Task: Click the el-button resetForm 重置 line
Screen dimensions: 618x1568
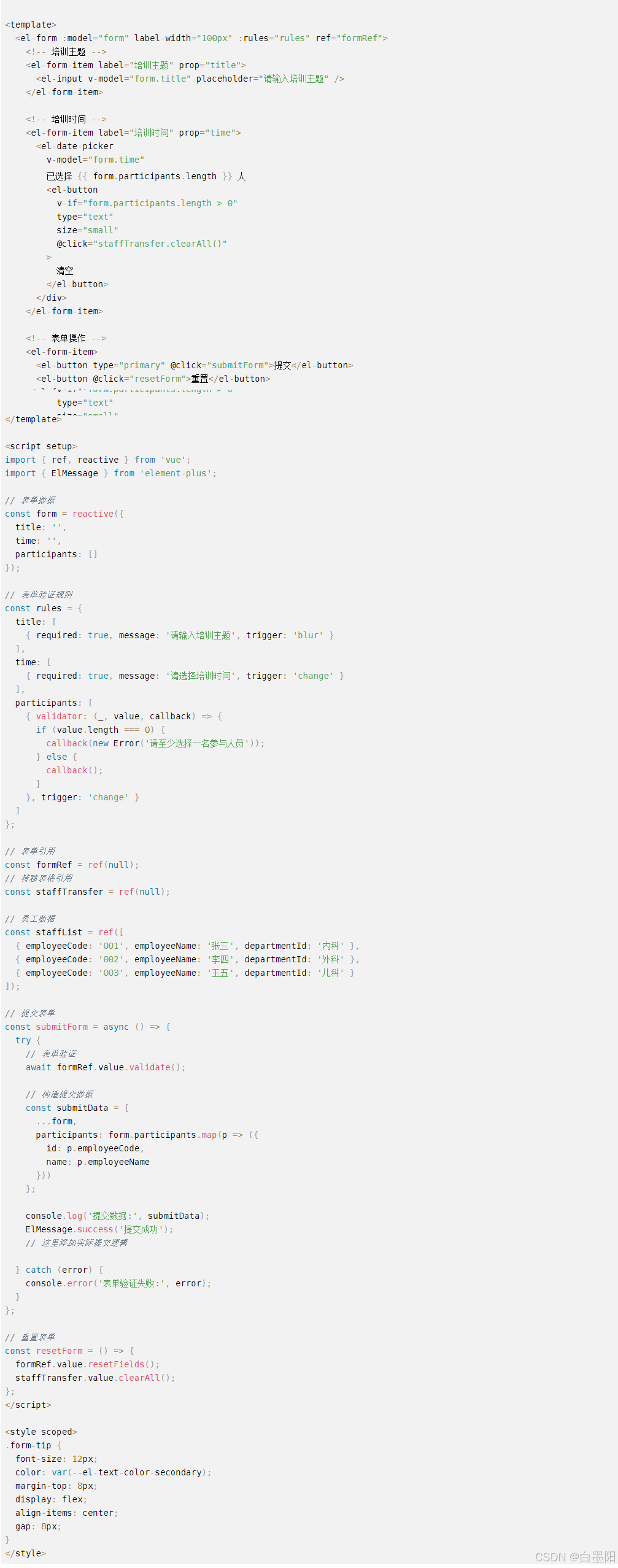Action: tap(153, 379)
